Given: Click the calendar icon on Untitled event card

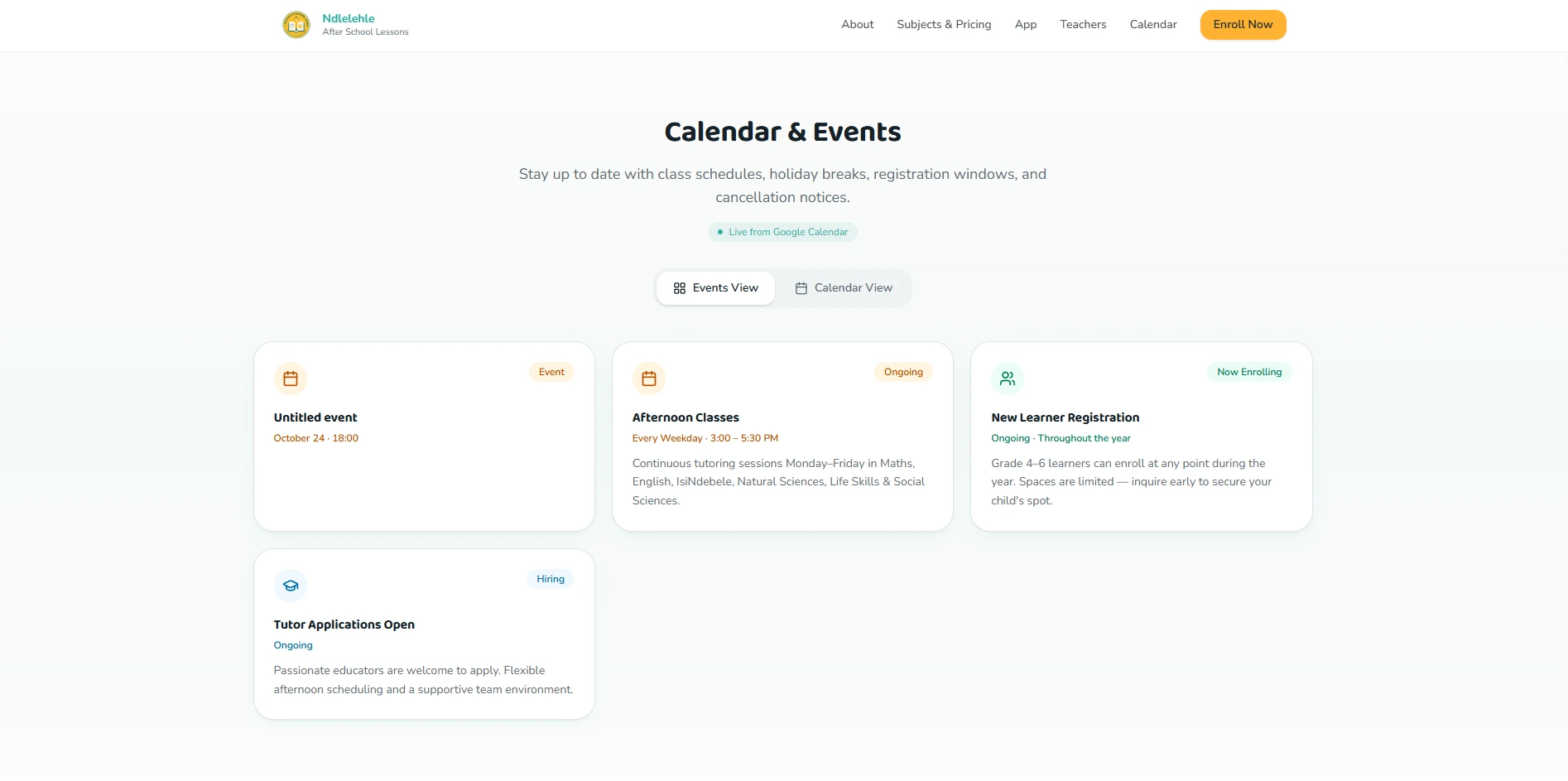Looking at the screenshot, I should (x=291, y=378).
